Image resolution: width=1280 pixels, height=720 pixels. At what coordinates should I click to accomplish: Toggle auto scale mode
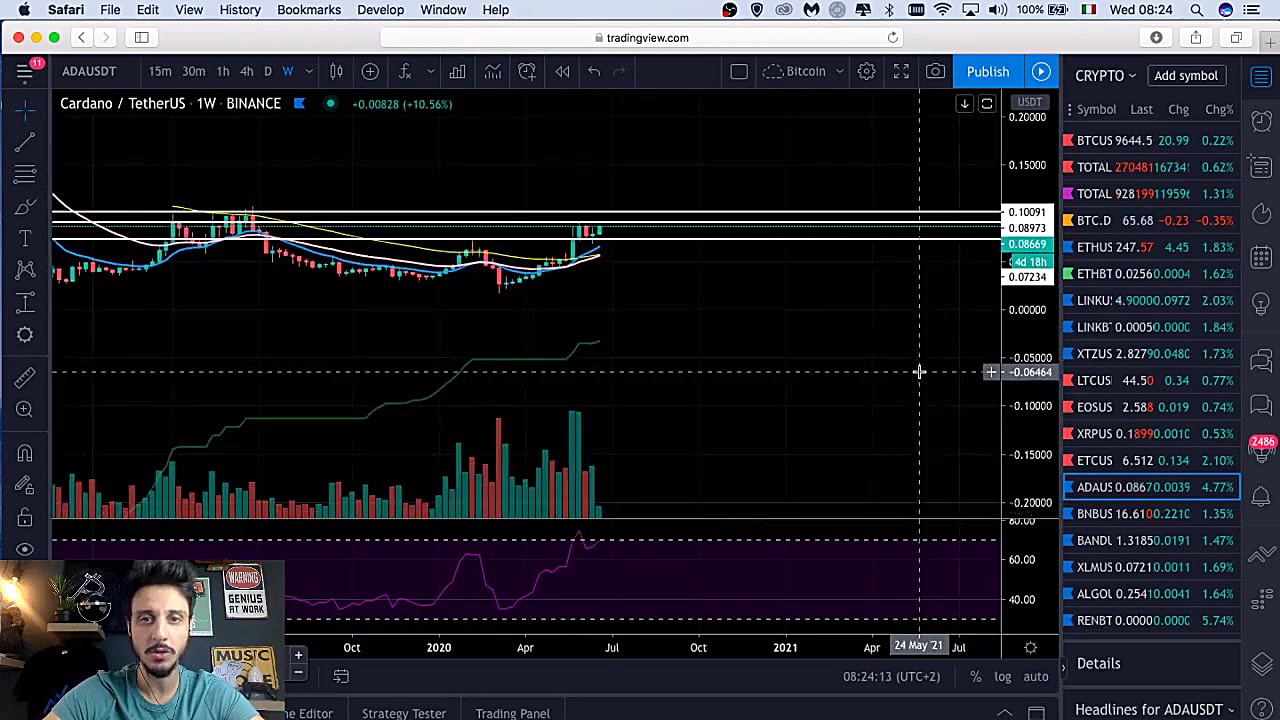pos(1036,677)
